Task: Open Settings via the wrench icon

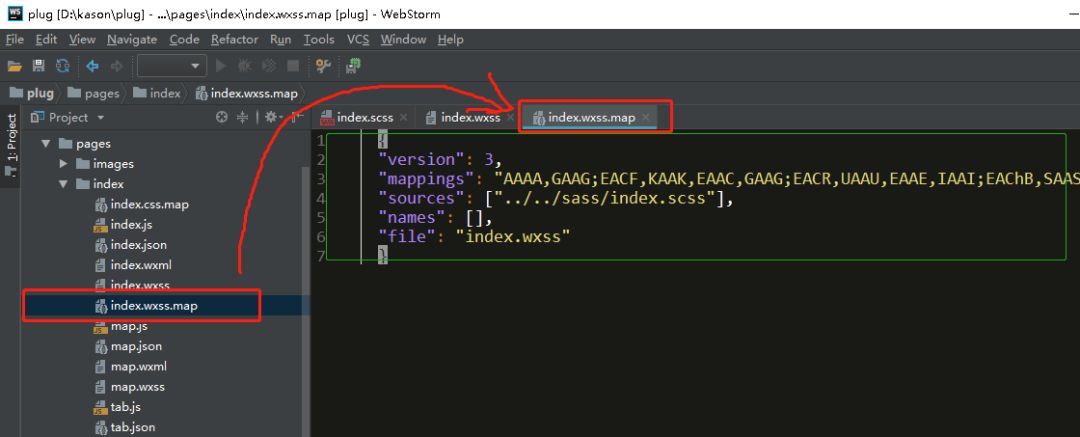Action: click(322, 66)
